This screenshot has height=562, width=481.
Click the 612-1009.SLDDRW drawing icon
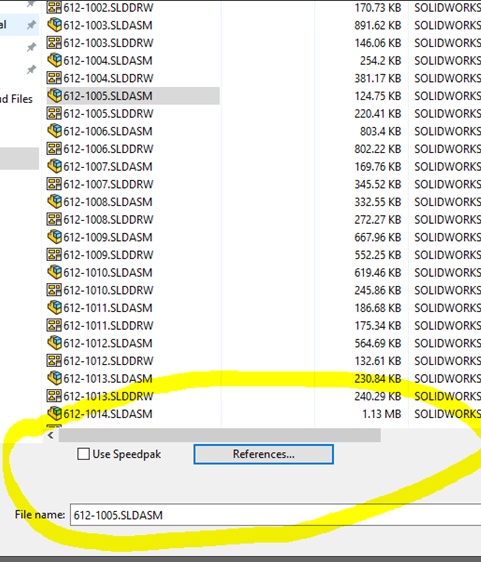click(x=54, y=254)
